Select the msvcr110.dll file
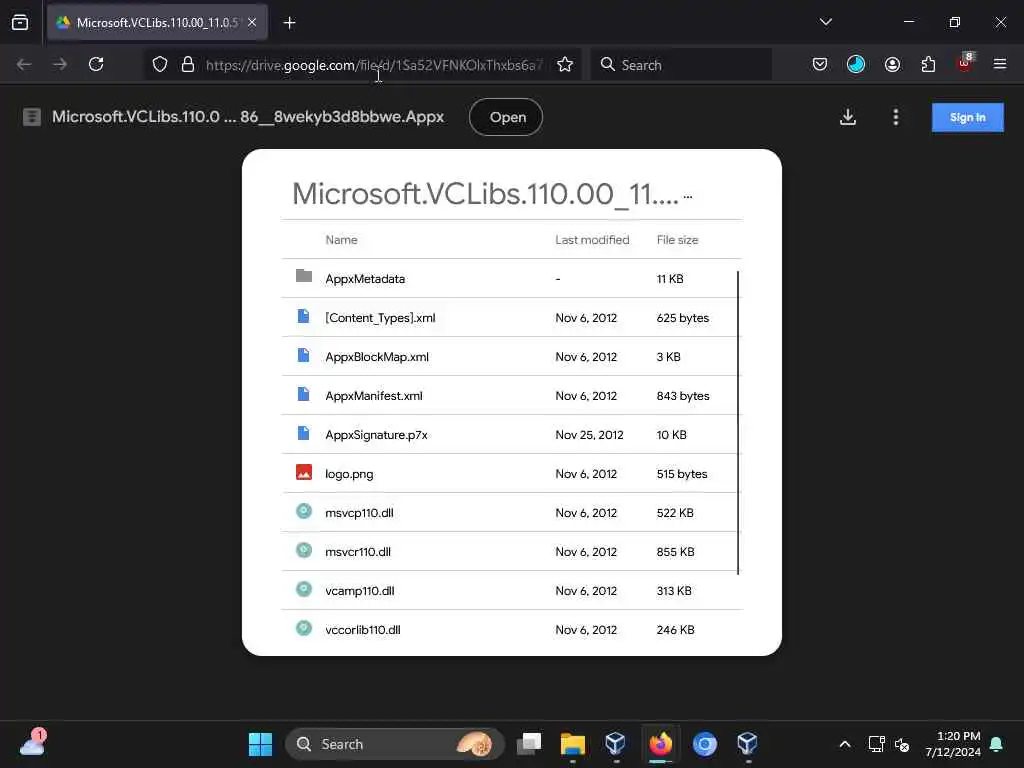This screenshot has height=768, width=1024. pos(512,552)
